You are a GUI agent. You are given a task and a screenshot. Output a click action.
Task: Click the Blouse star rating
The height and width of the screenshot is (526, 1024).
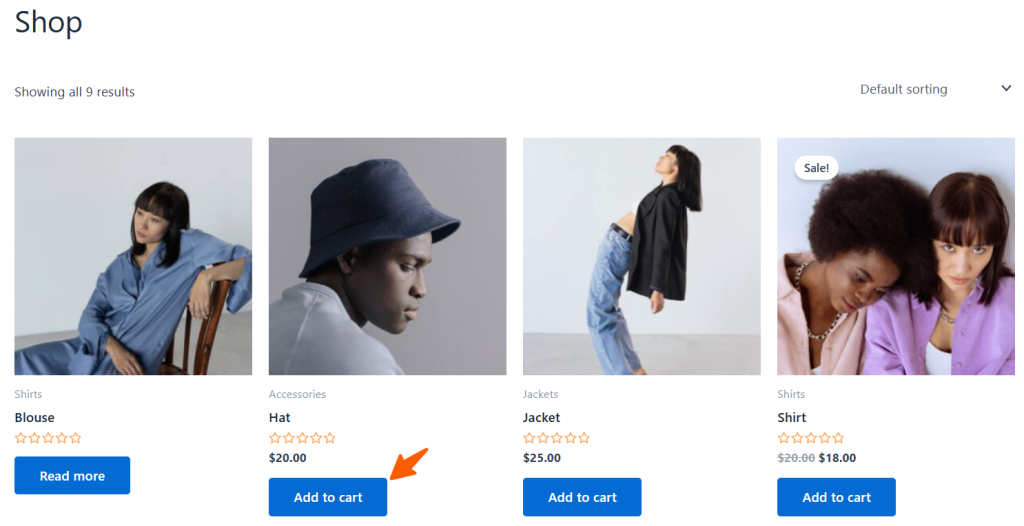(48, 438)
